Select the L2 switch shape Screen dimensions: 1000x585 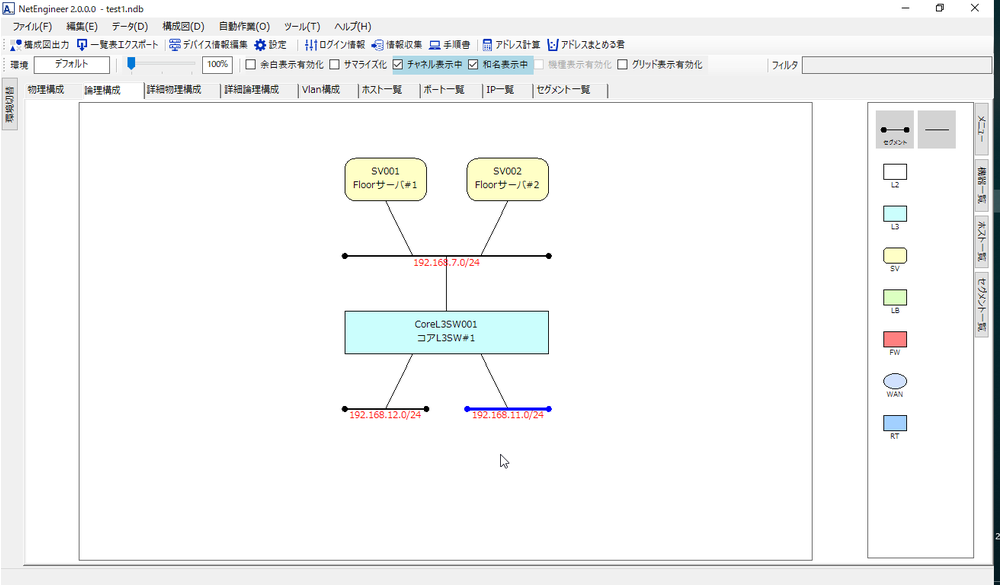pos(895,172)
